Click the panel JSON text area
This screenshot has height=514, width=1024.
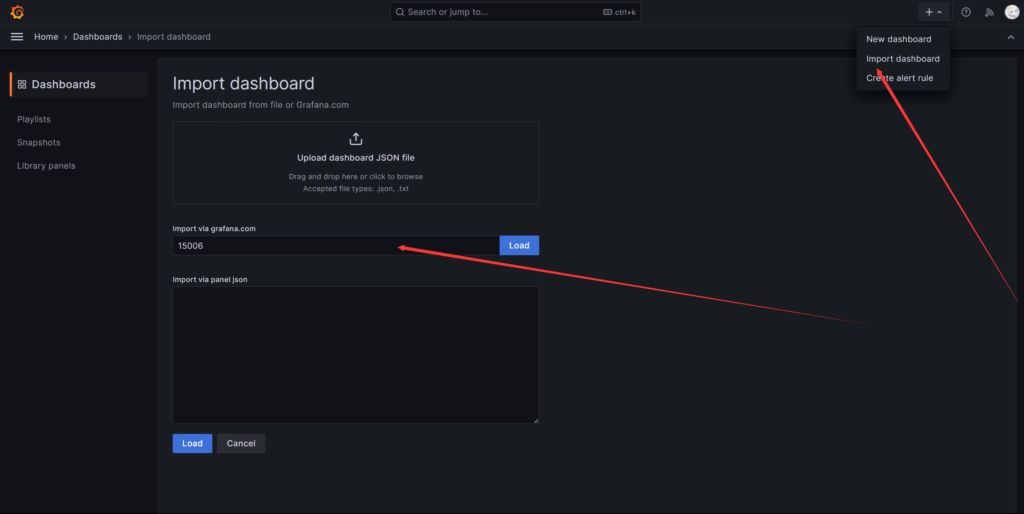(x=356, y=355)
